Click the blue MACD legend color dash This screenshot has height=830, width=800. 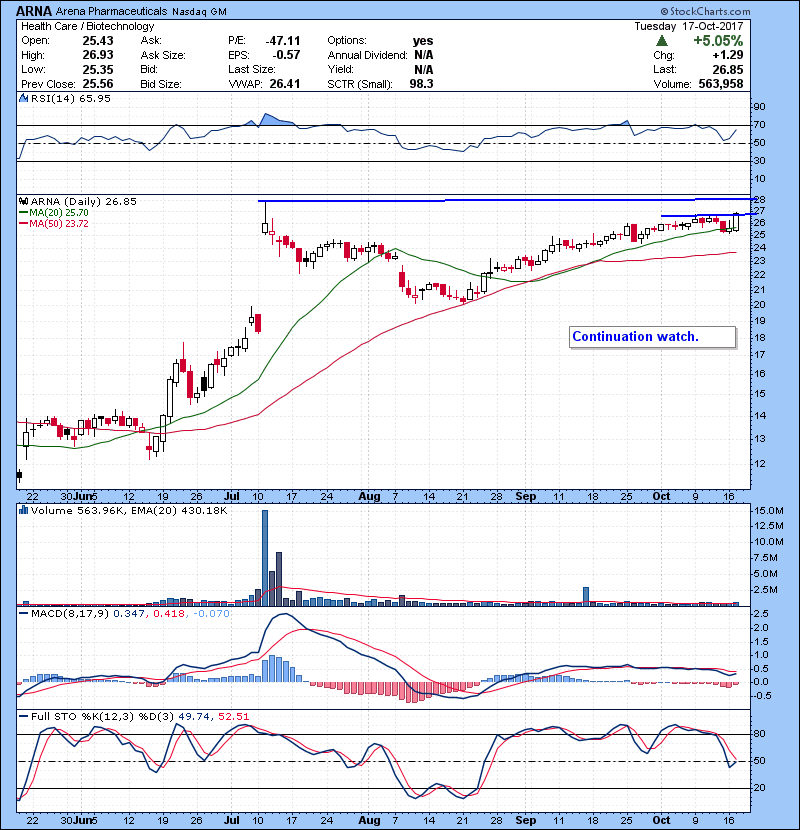pyautogui.click(x=23, y=614)
